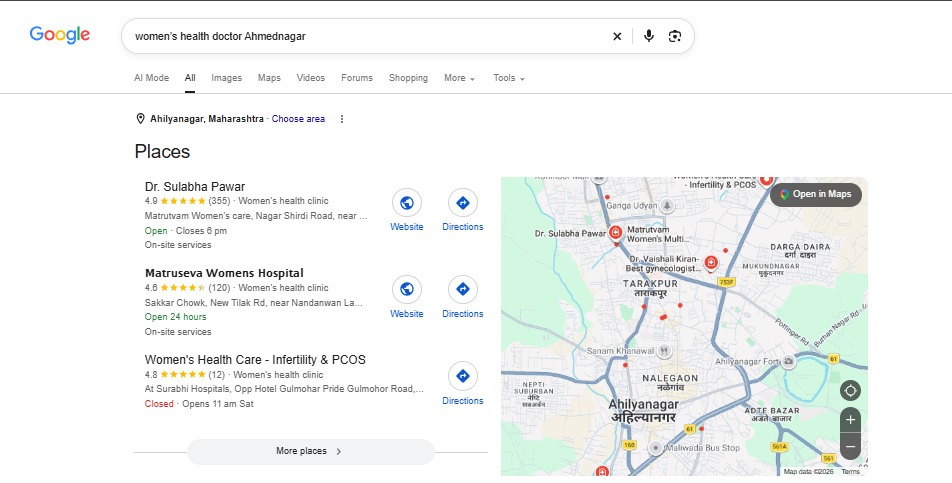Image resolution: width=952 pixels, height=483 pixels.
Task: Clear the search query with X
Action: [x=617, y=36]
